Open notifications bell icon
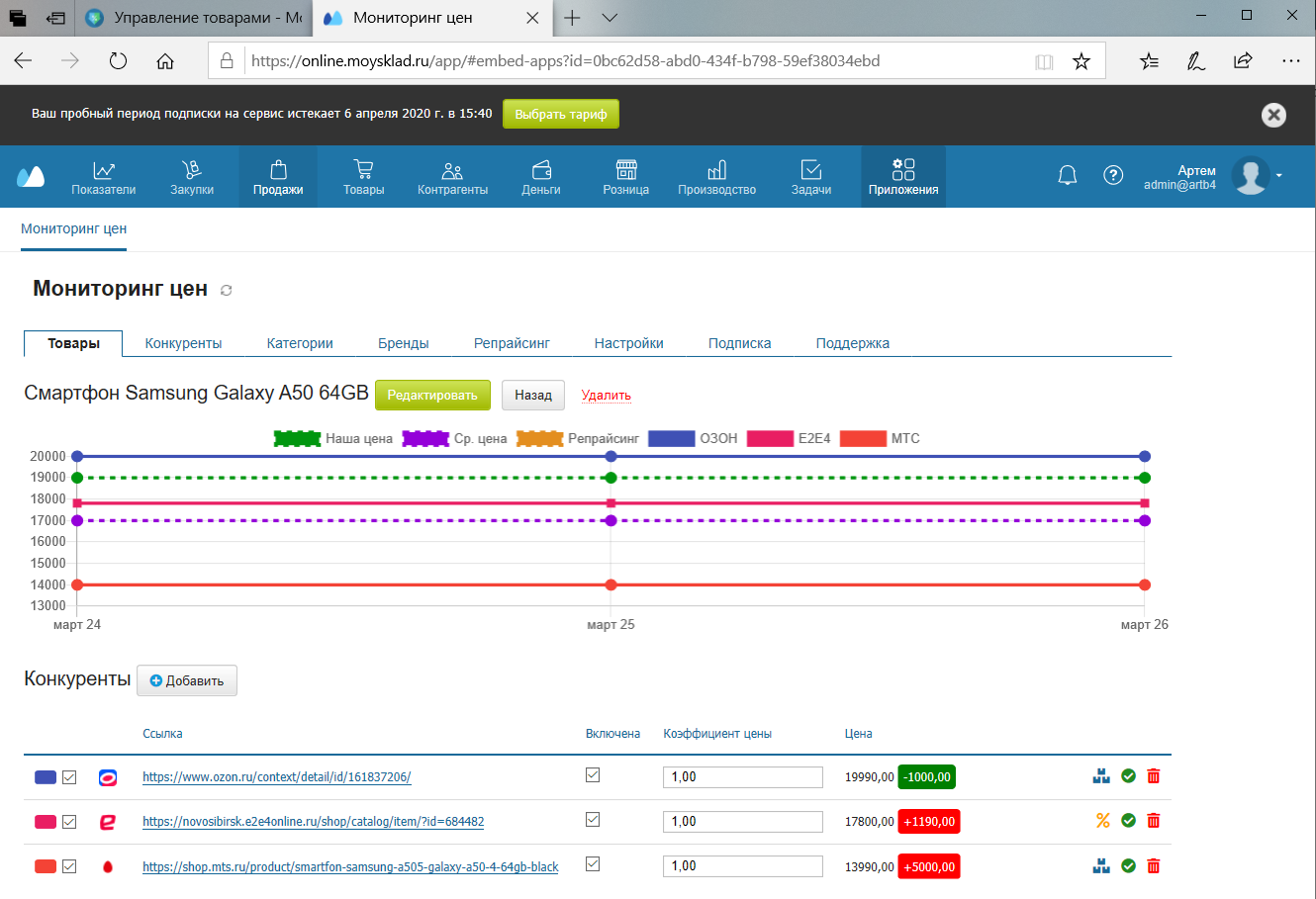1316x899 pixels. point(1068,176)
